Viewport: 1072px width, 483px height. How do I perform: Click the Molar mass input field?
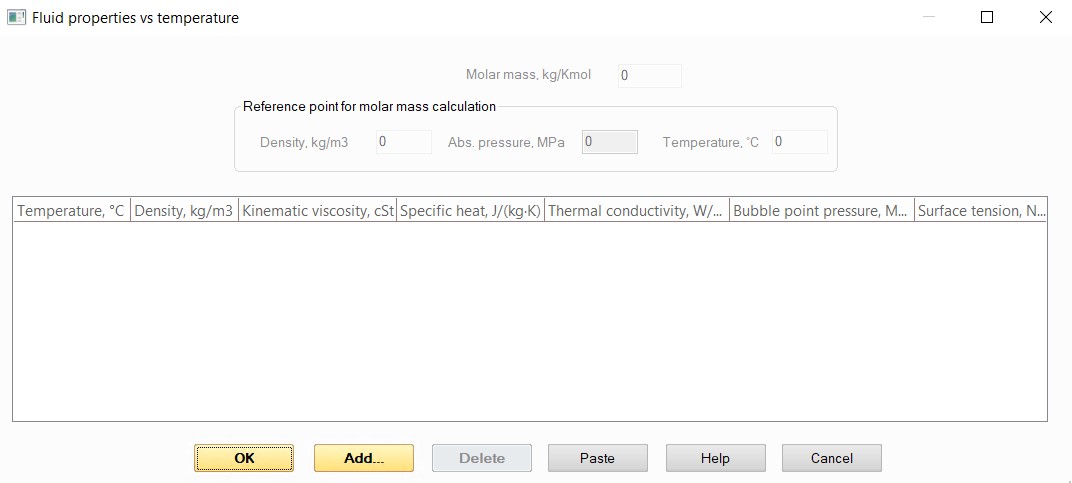click(649, 75)
